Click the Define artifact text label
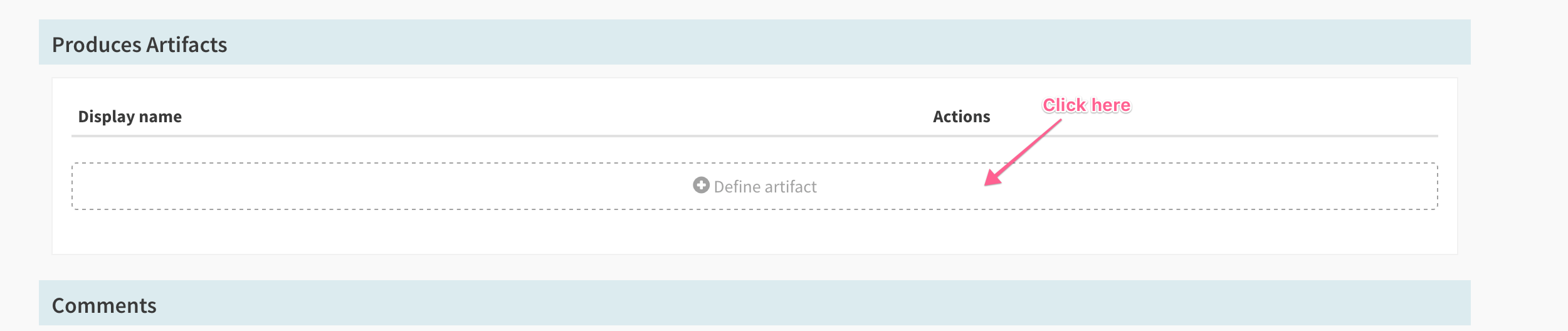Screen dimensions: 1568x331 click(x=765, y=187)
